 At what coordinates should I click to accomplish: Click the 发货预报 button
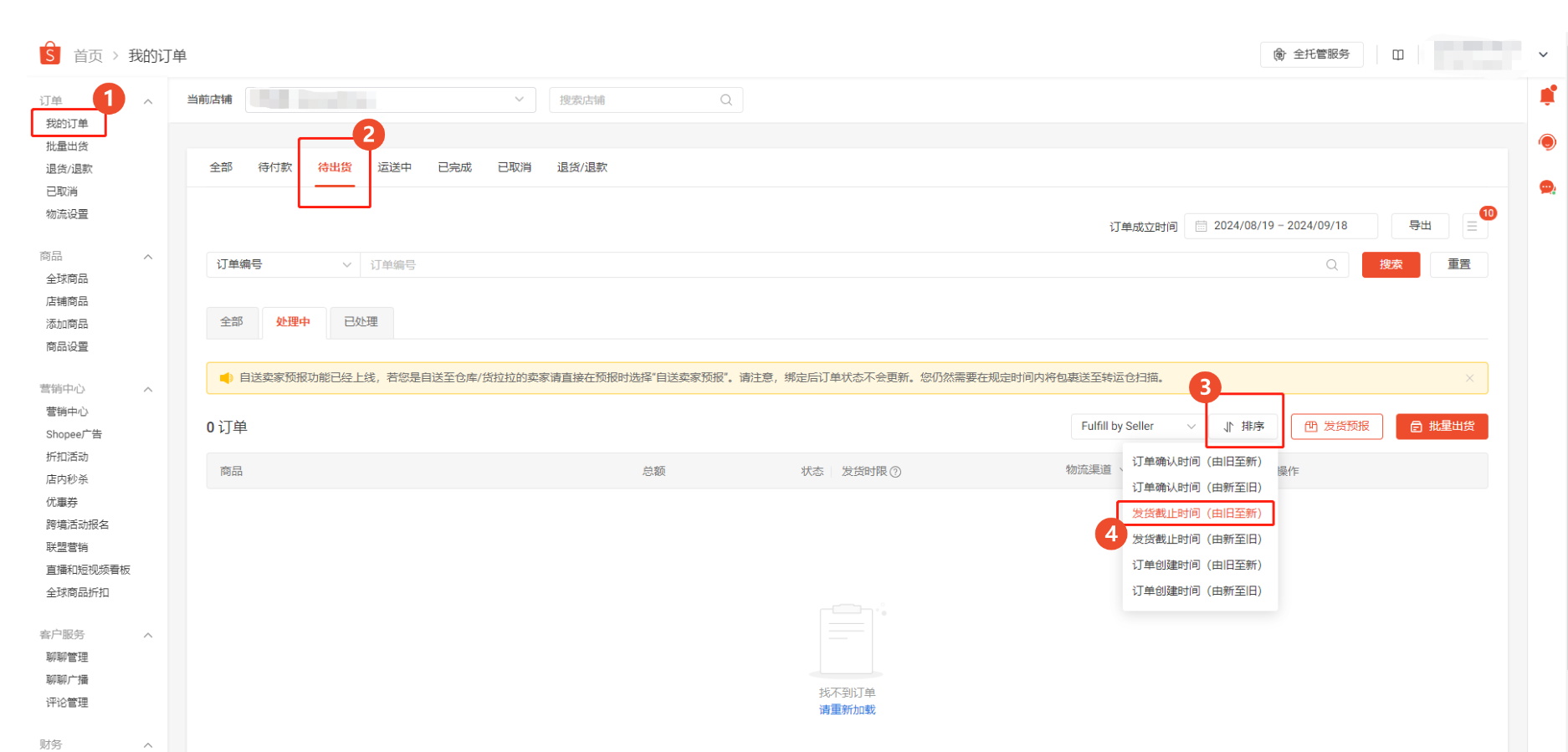click(1336, 427)
